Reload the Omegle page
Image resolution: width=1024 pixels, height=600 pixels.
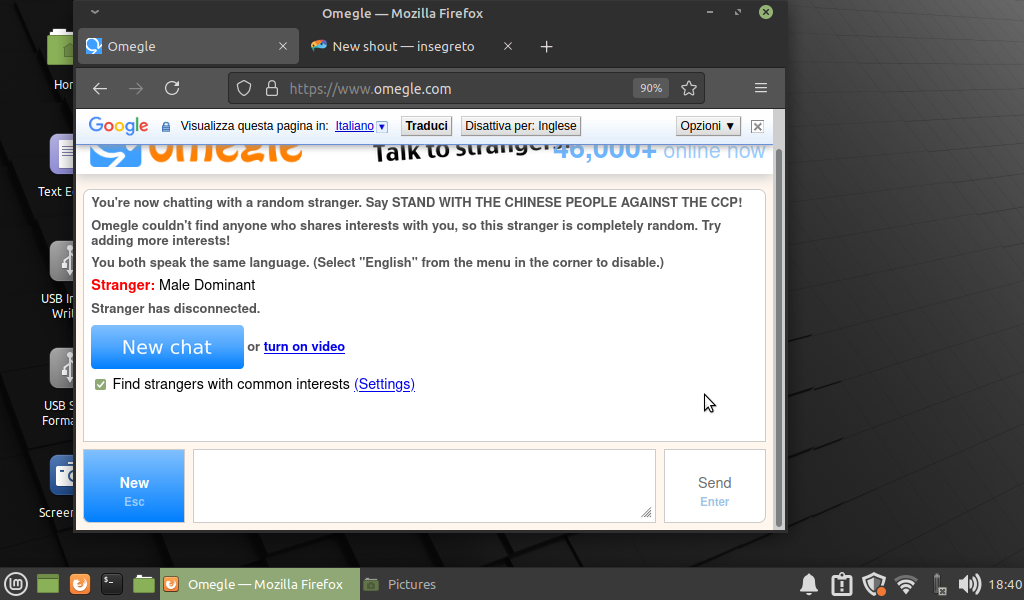click(172, 88)
